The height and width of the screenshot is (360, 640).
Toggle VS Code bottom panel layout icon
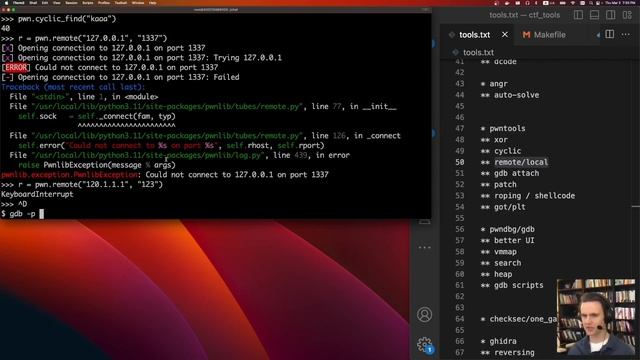tap(594, 15)
